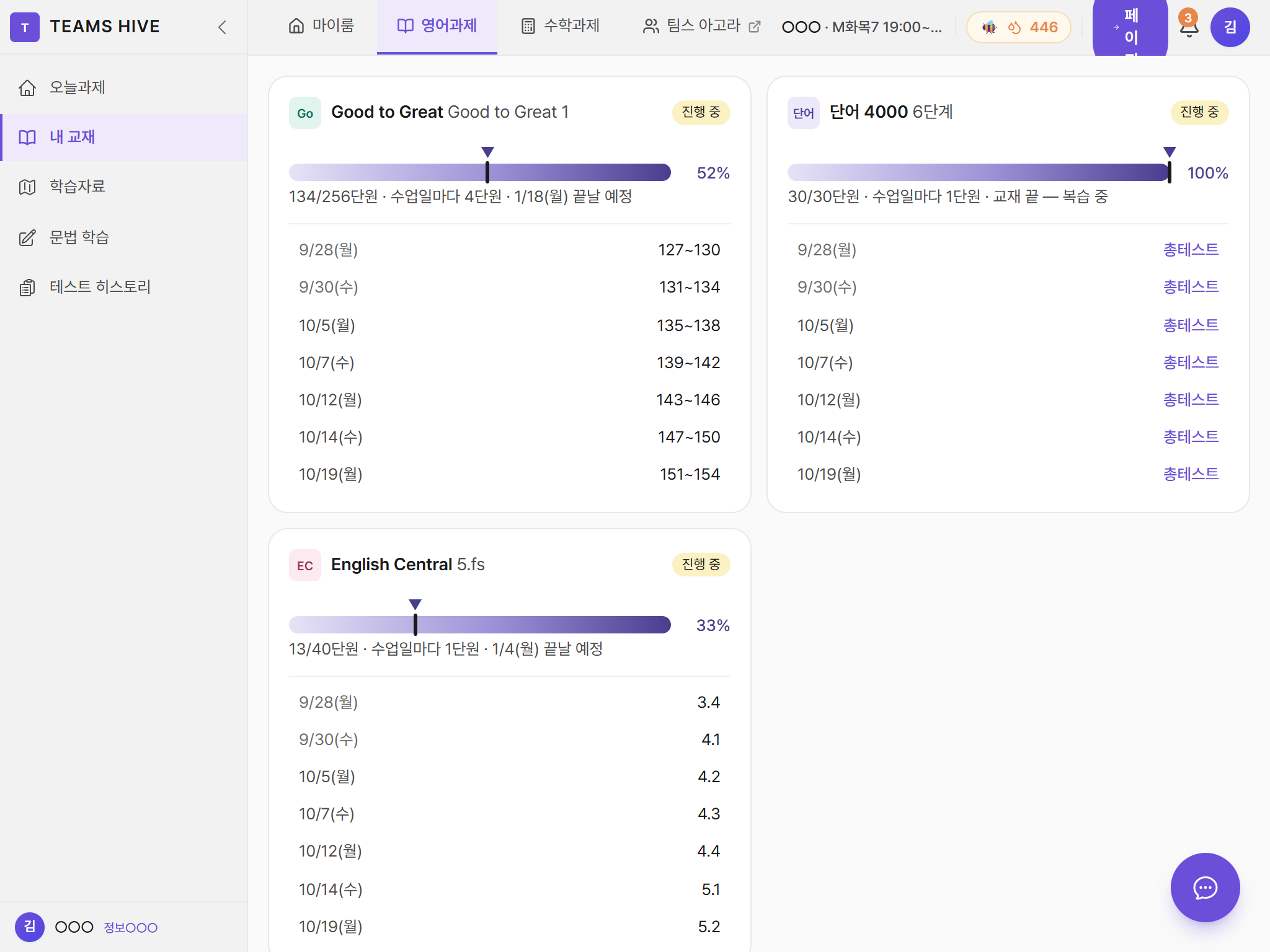The image size is (1270, 952).
Task: Click the 151~154 unit range
Action: coord(690,474)
